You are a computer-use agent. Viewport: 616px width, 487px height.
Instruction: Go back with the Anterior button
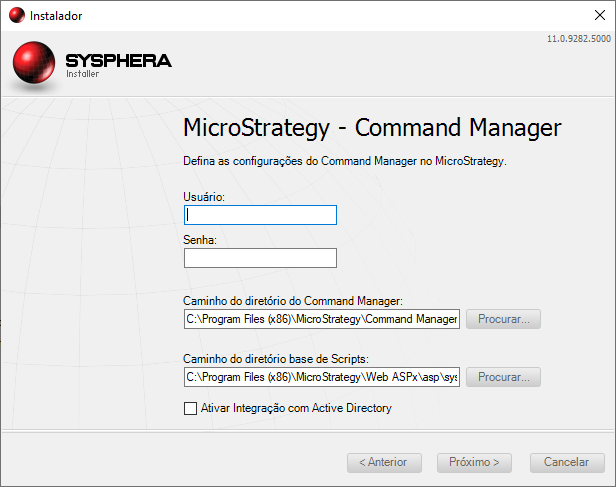coord(384,463)
